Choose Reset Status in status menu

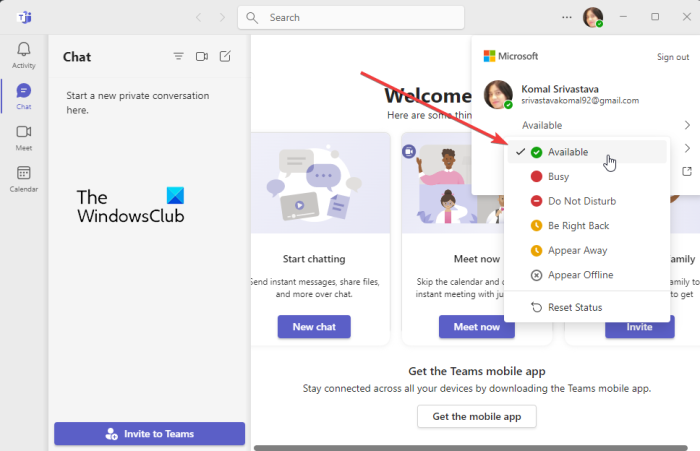click(587, 307)
